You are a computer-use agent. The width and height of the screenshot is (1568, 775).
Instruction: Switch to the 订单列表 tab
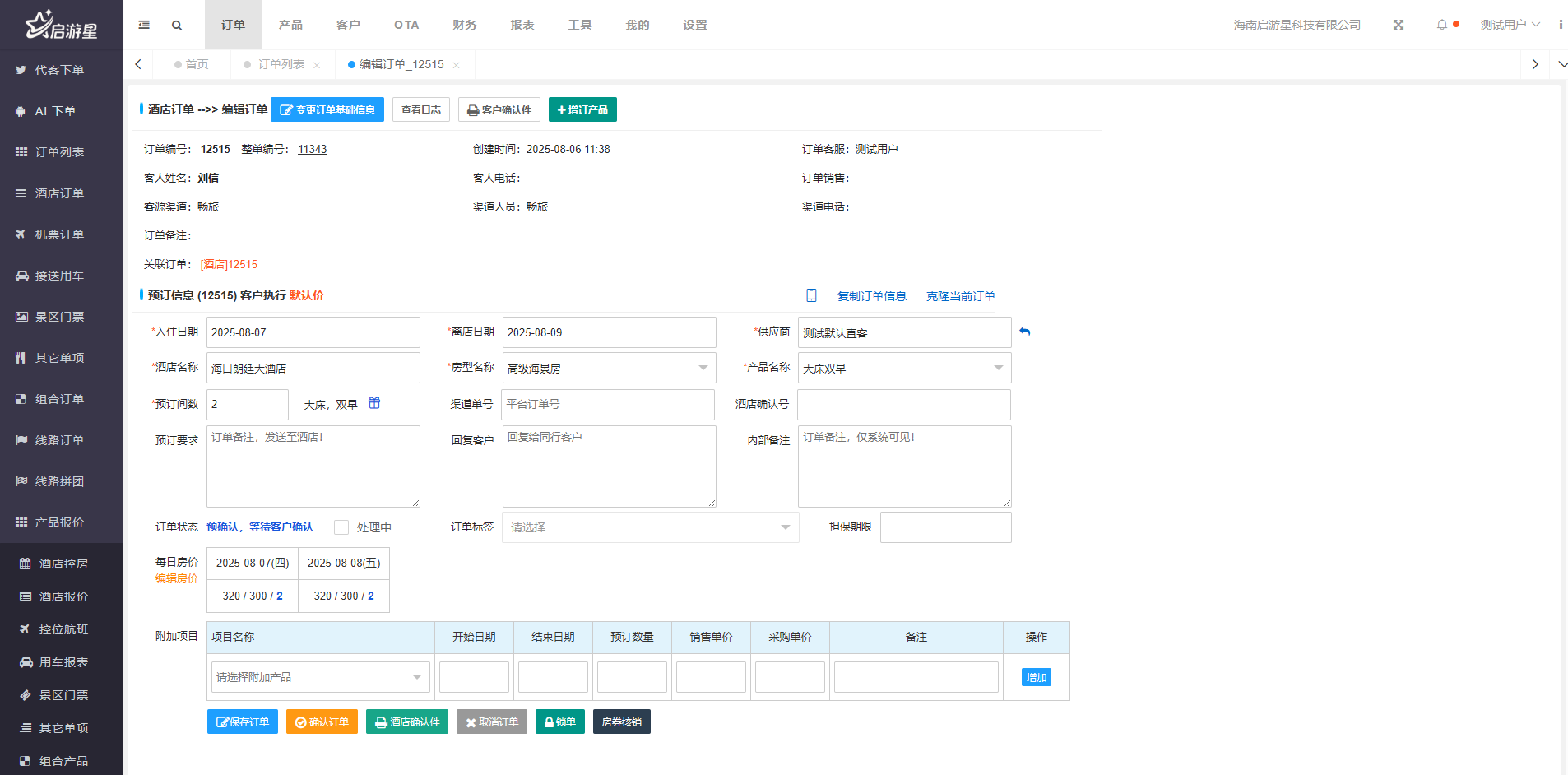click(x=281, y=64)
